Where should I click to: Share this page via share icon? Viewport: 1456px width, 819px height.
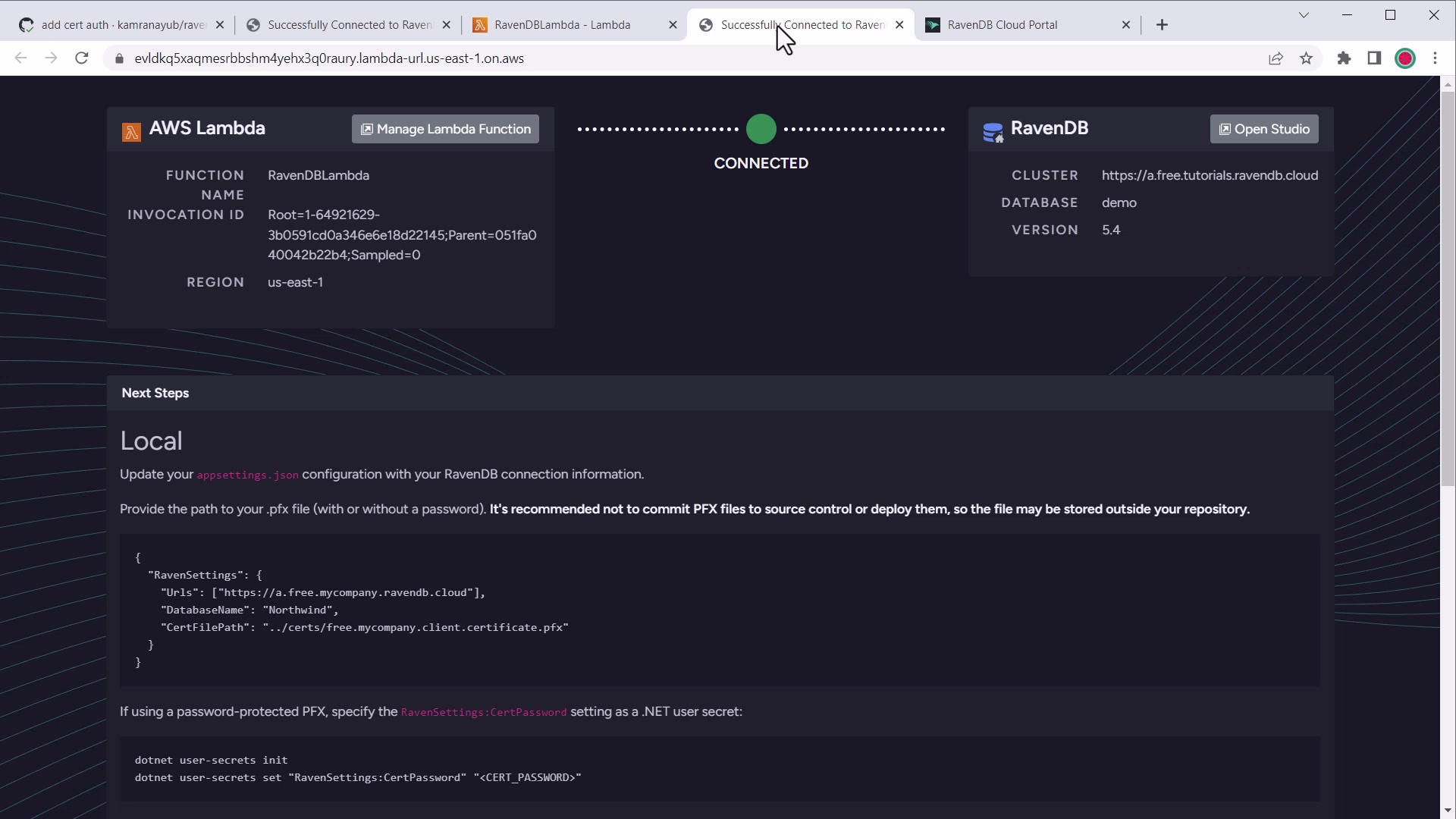click(x=1276, y=58)
